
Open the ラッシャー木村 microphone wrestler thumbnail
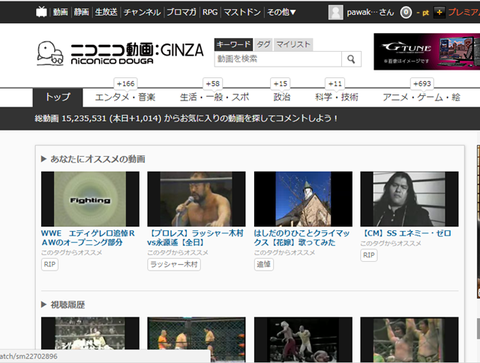(x=196, y=199)
